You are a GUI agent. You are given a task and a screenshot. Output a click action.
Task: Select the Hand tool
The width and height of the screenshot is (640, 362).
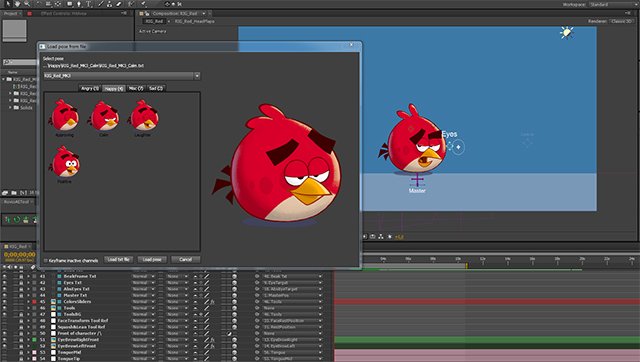(x=17, y=4)
